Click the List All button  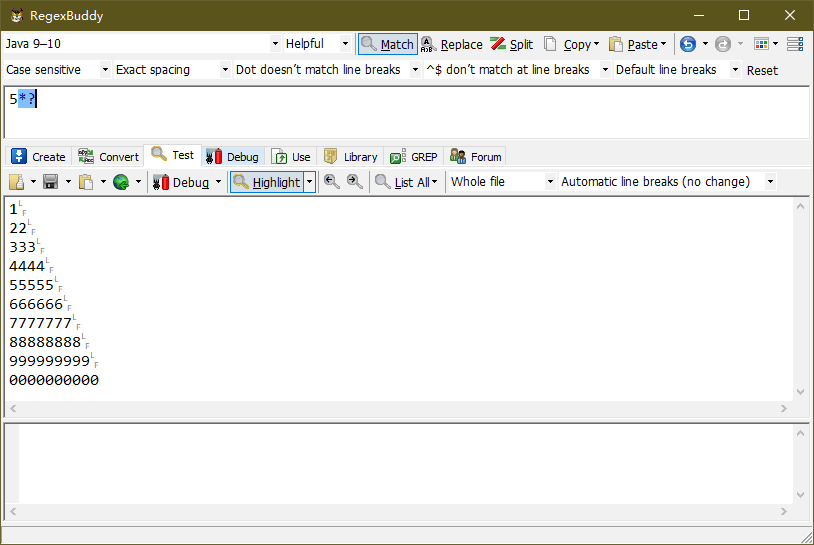pyautogui.click(x=406, y=182)
